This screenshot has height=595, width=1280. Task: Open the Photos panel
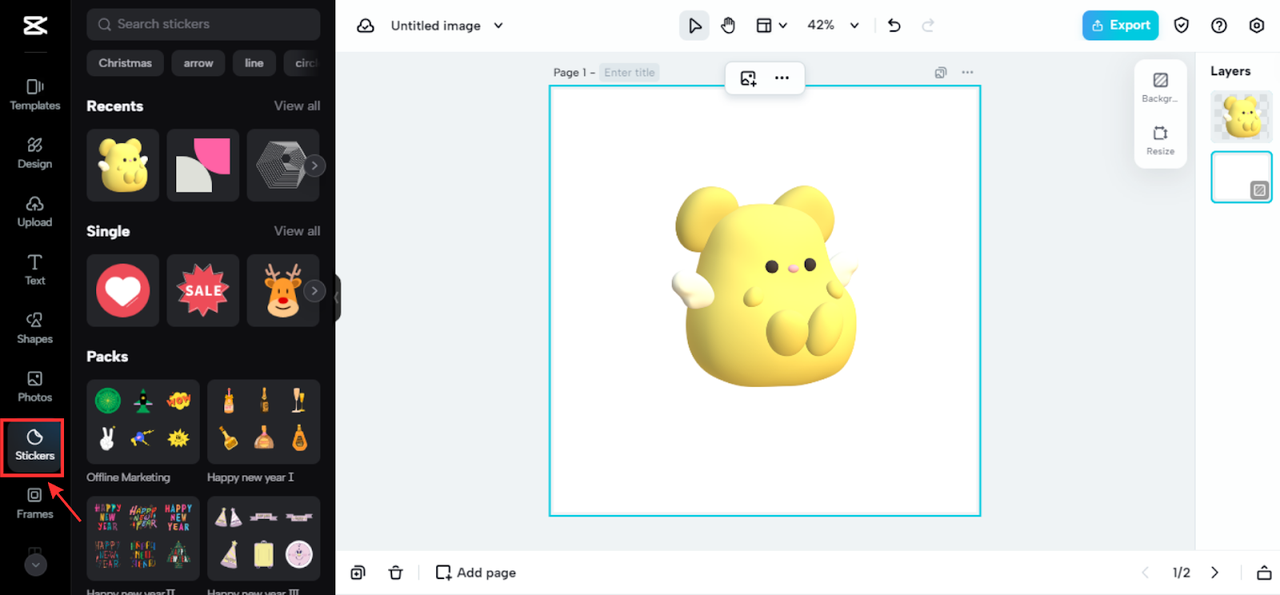point(35,386)
